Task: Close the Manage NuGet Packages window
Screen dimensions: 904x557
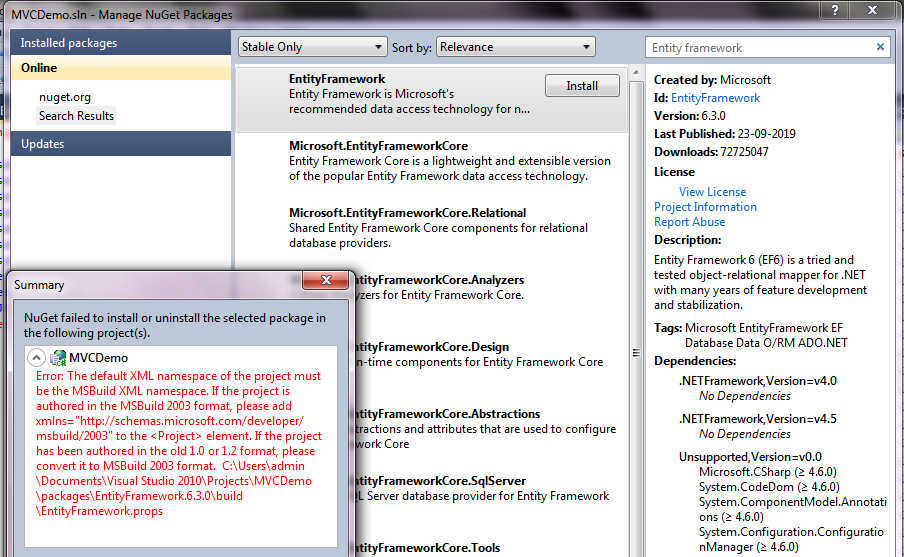Action: click(873, 10)
